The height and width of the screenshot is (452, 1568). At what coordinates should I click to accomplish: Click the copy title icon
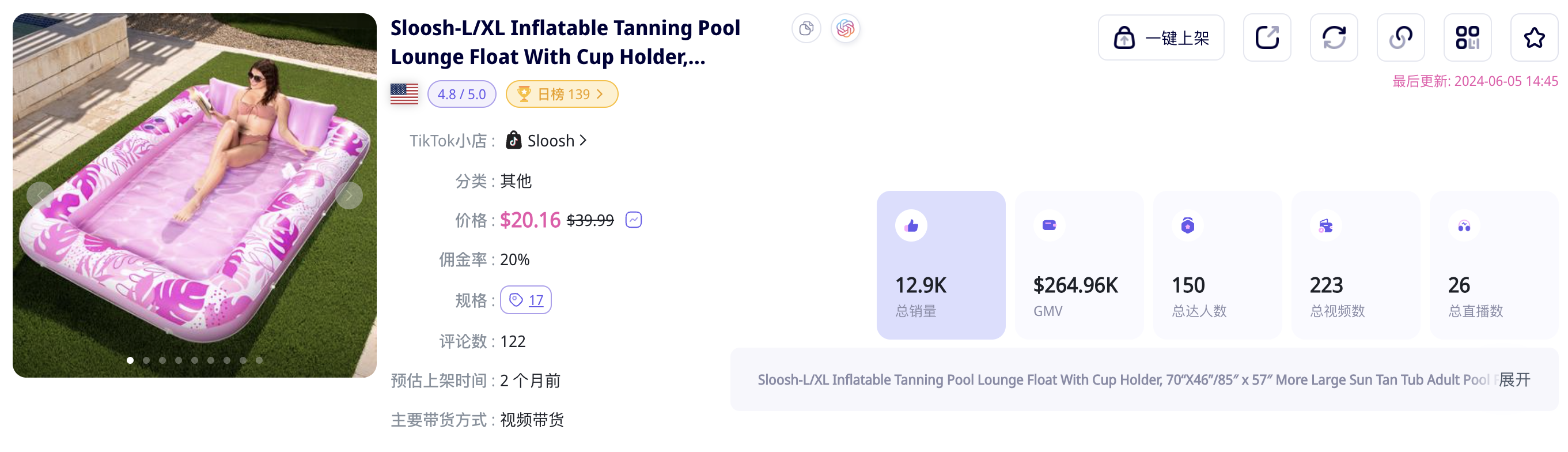pyautogui.click(x=806, y=29)
